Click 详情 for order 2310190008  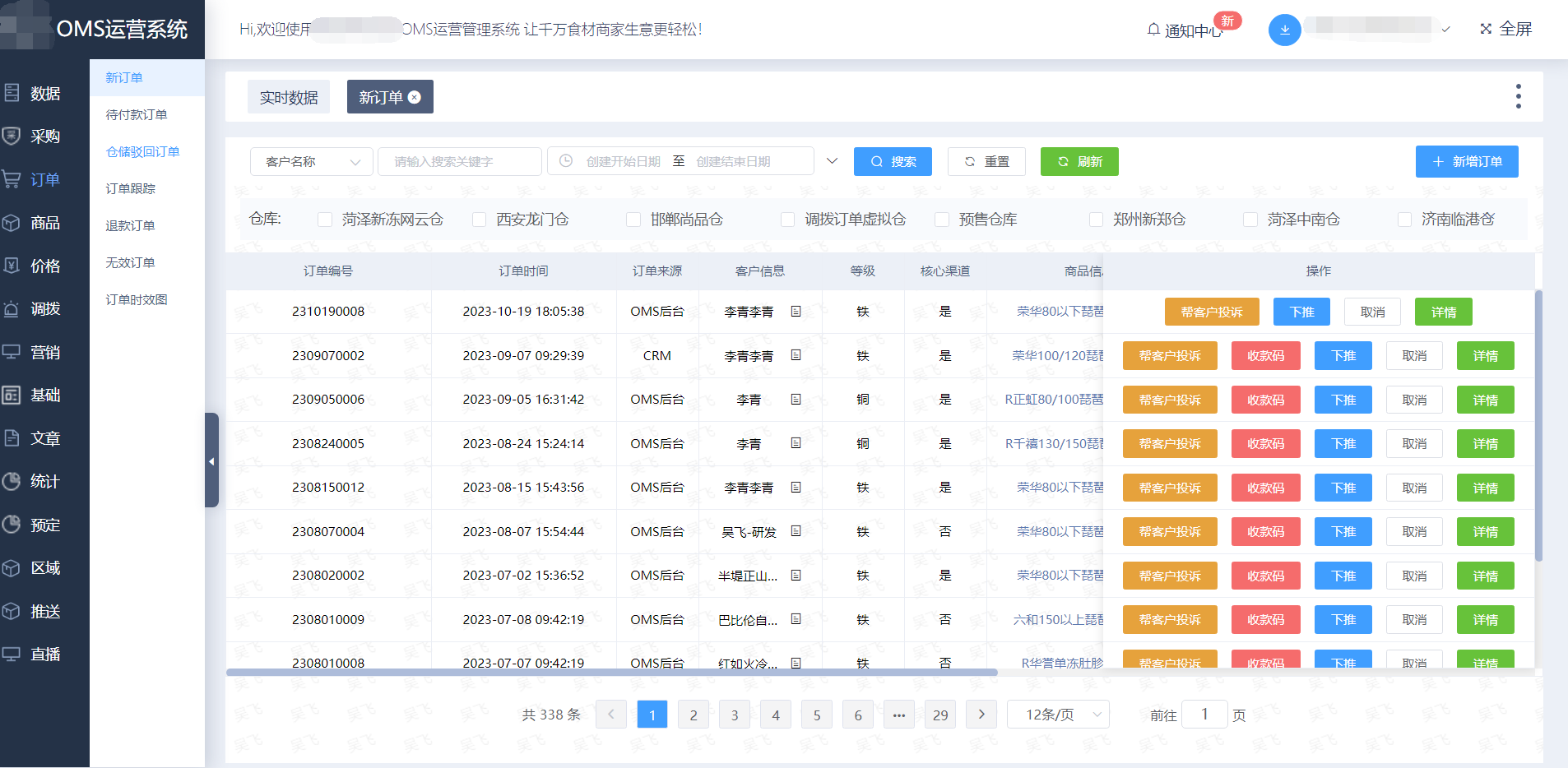1443,312
